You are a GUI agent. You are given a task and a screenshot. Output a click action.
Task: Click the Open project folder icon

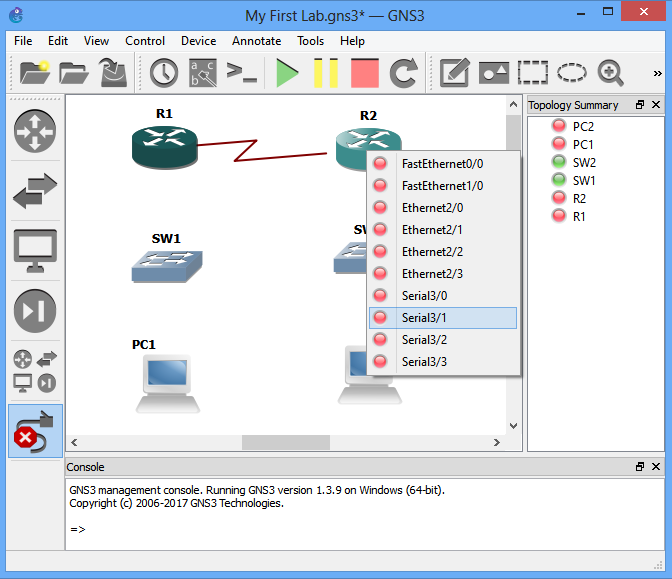click(x=74, y=73)
